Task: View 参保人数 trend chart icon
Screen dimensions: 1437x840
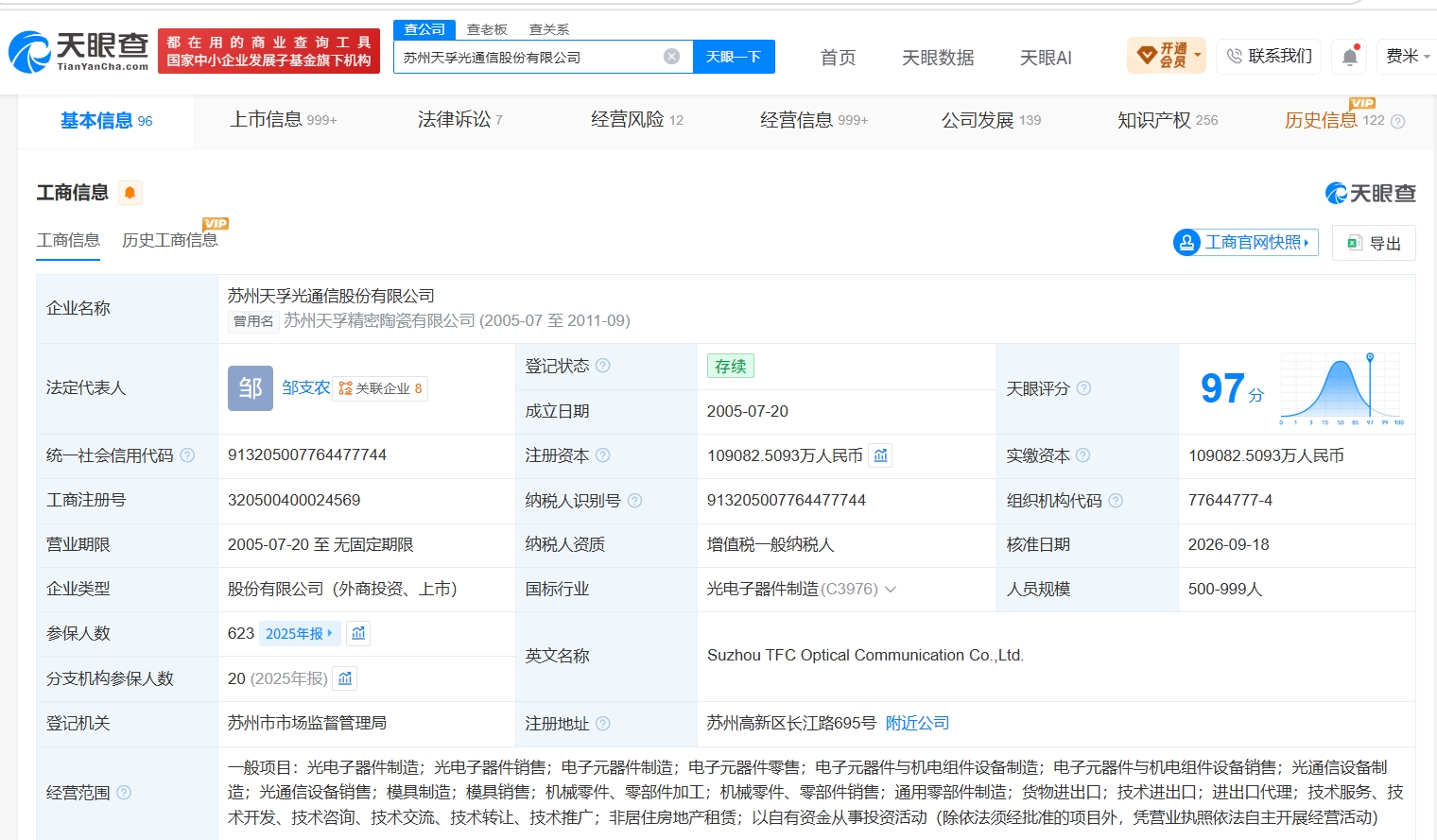Action: tap(358, 633)
